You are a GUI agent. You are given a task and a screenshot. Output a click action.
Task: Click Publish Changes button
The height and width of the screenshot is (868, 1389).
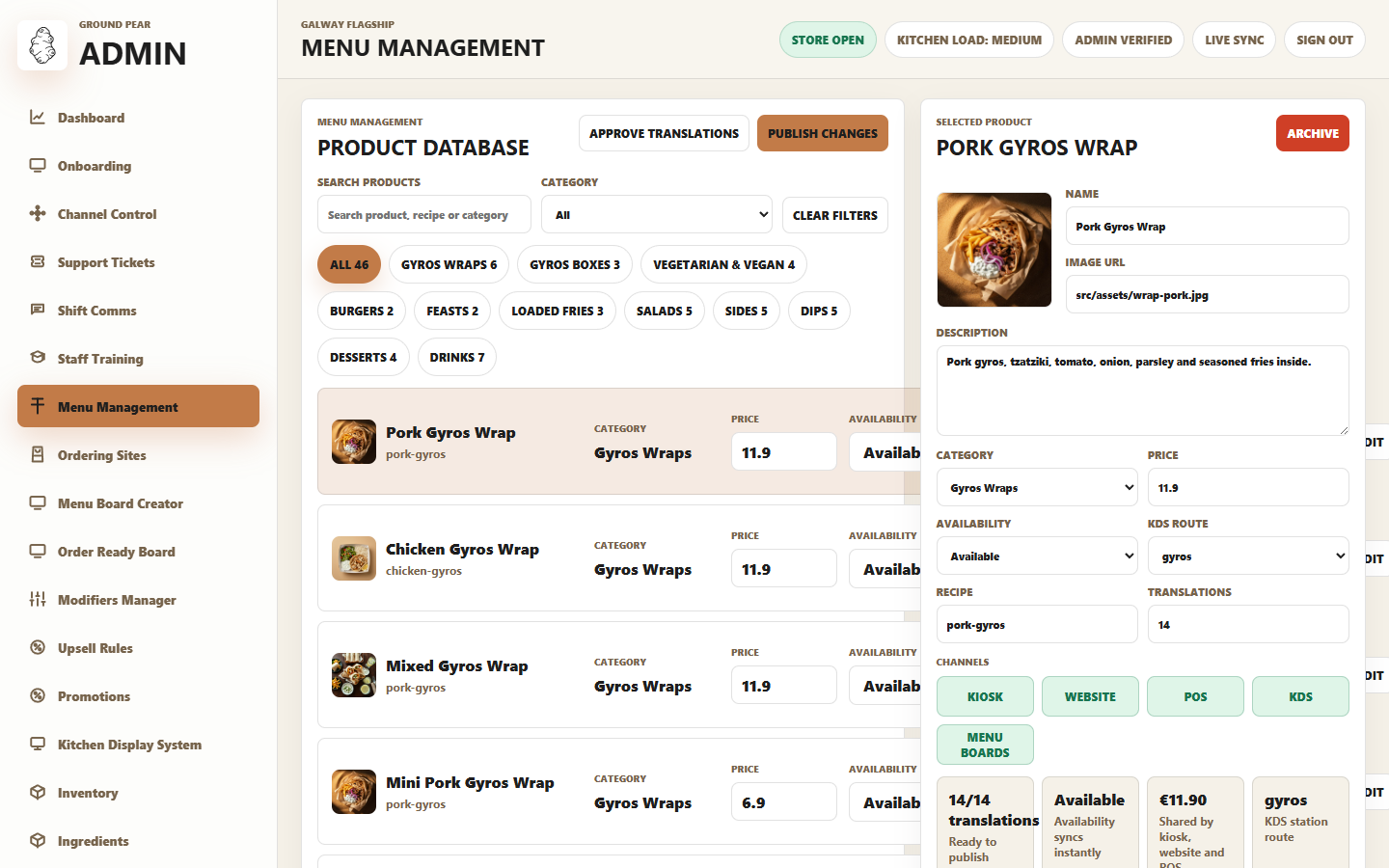[823, 133]
